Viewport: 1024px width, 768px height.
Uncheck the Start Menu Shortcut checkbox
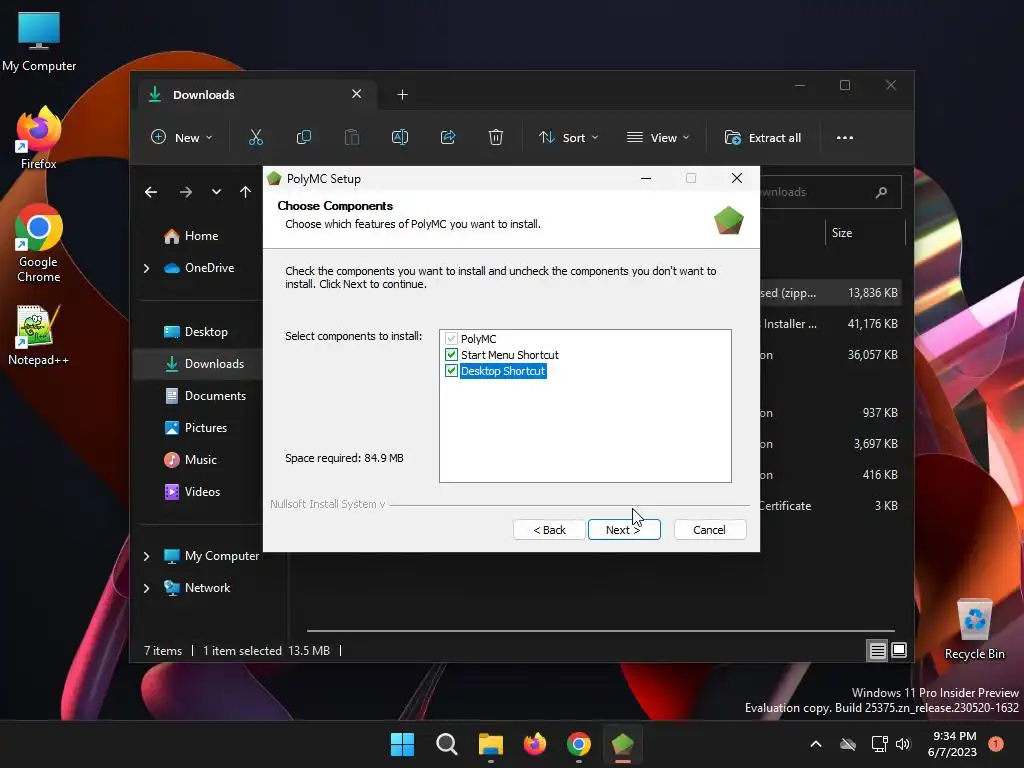tap(451, 355)
